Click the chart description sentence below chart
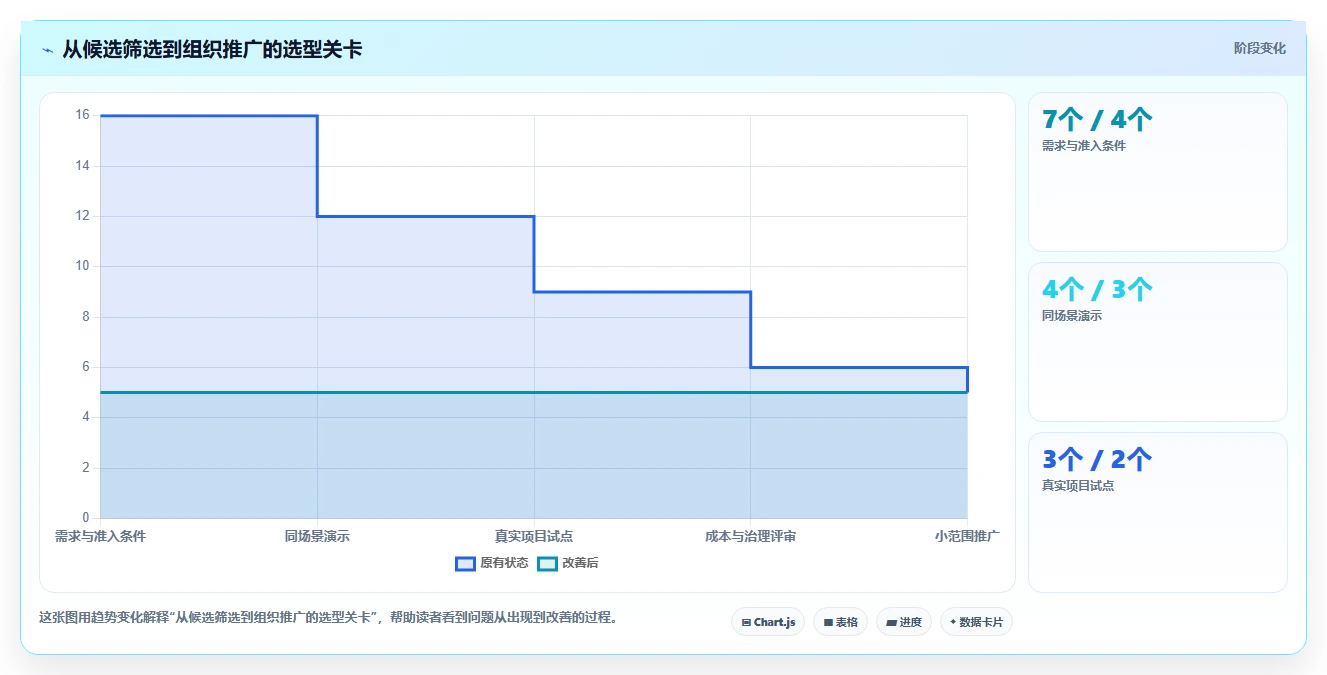Screen dimensions: 1327x675 coord(329,617)
